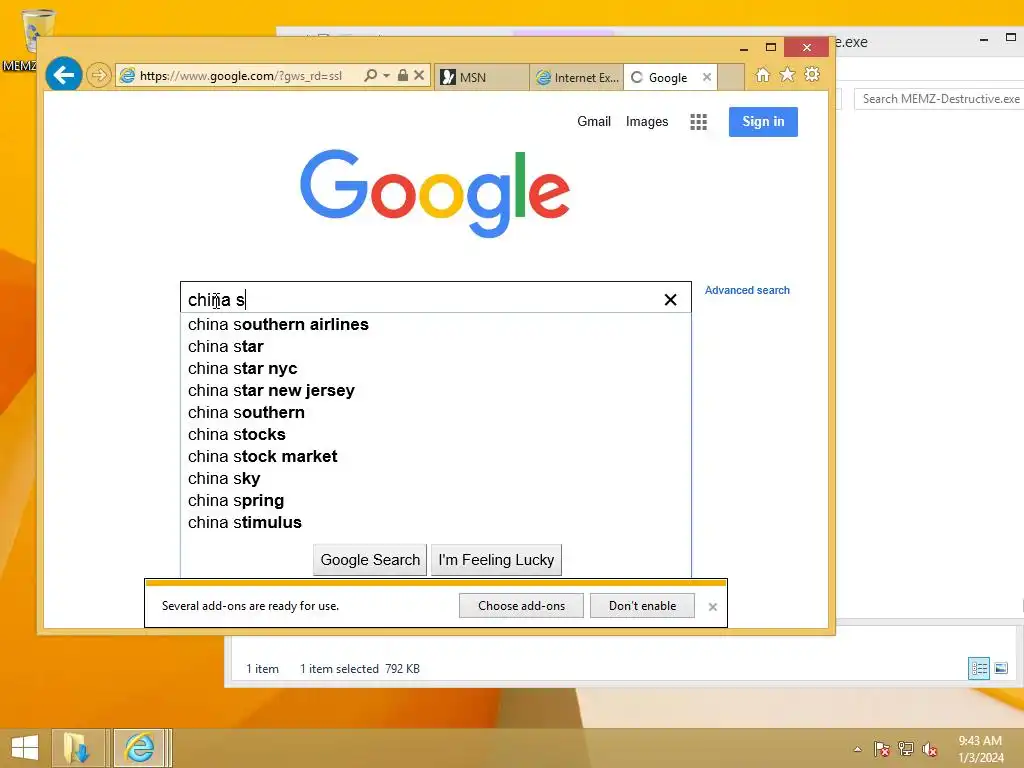Open the network tray icon
This screenshot has height=768, width=1024.
(906, 749)
